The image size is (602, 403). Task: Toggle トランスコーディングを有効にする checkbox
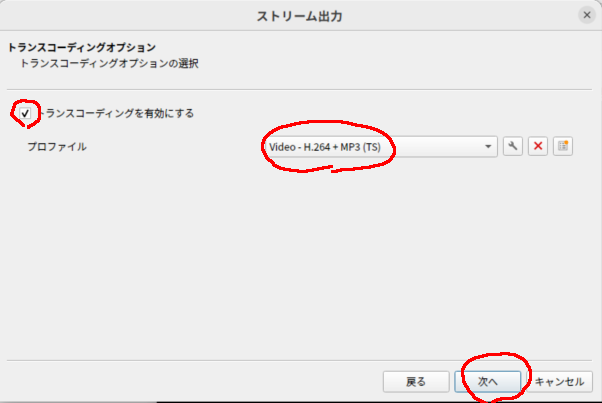[25, 113]
